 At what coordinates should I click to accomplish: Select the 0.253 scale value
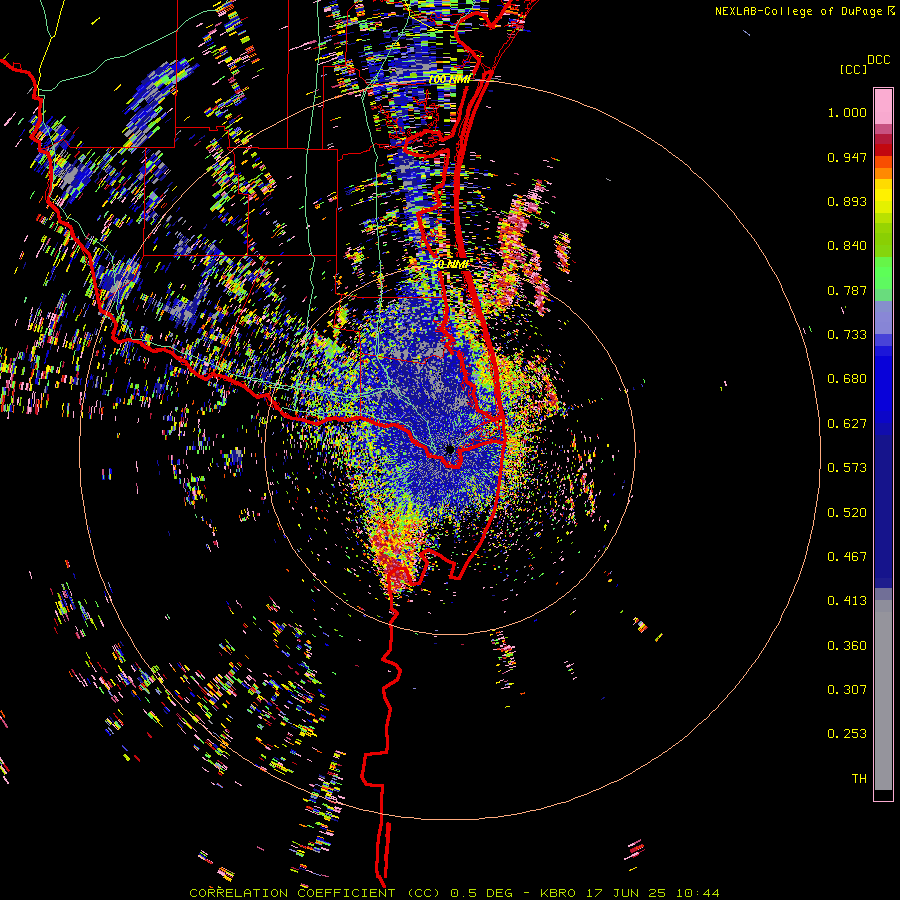point(847,734)
